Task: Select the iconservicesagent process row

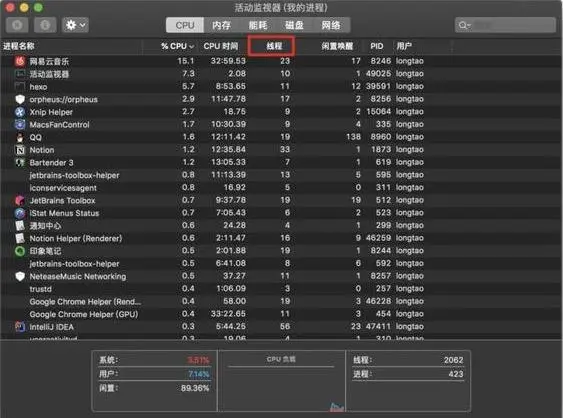Action: [282, 187]
